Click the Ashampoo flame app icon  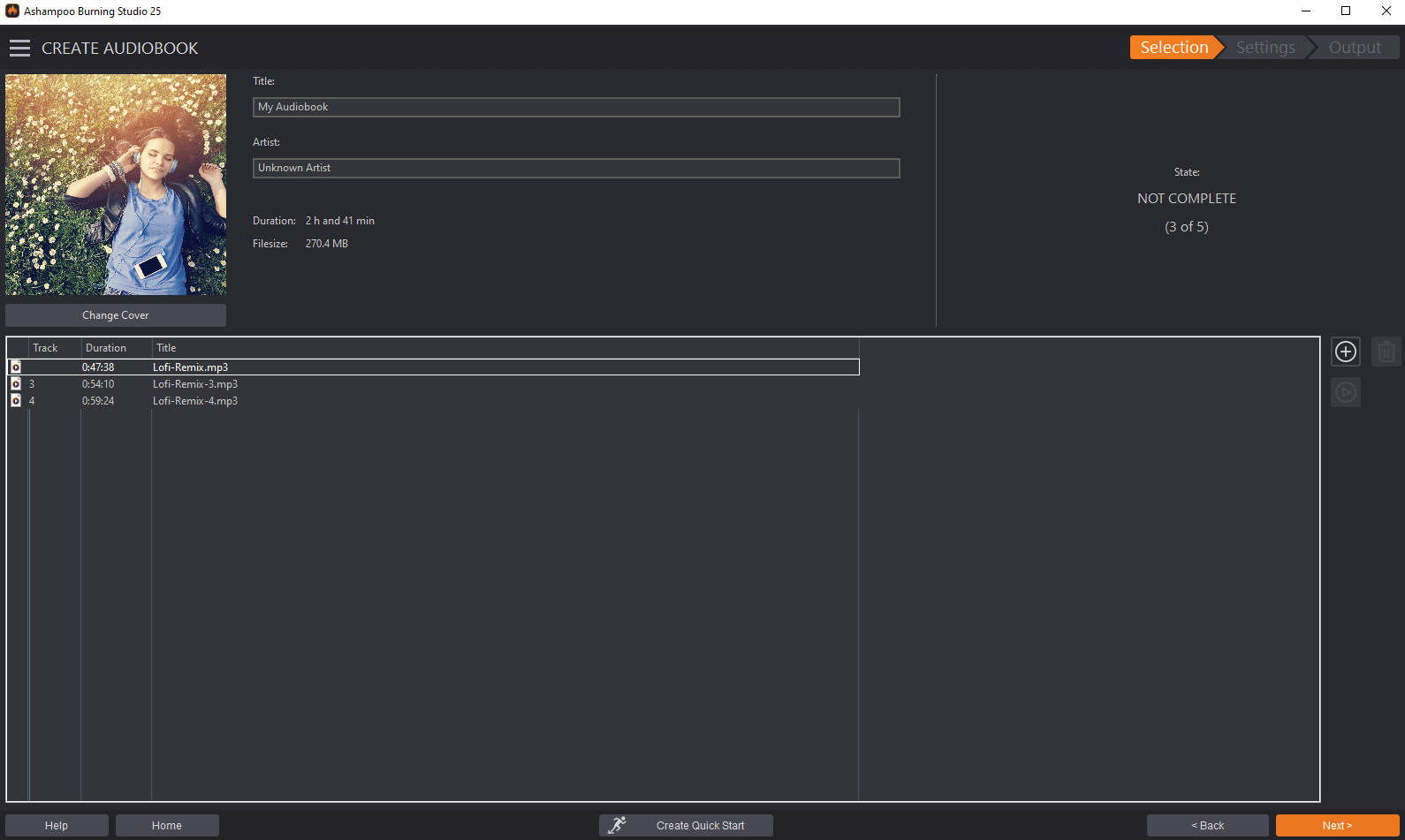click(x=12, y=11)
